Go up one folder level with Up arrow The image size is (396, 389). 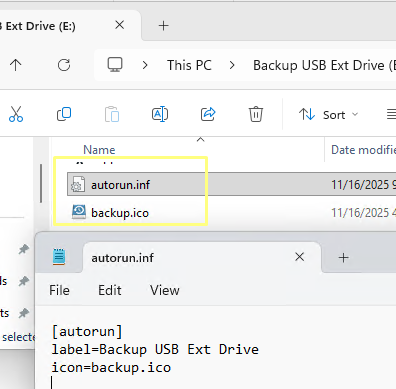tap(15, 65)
